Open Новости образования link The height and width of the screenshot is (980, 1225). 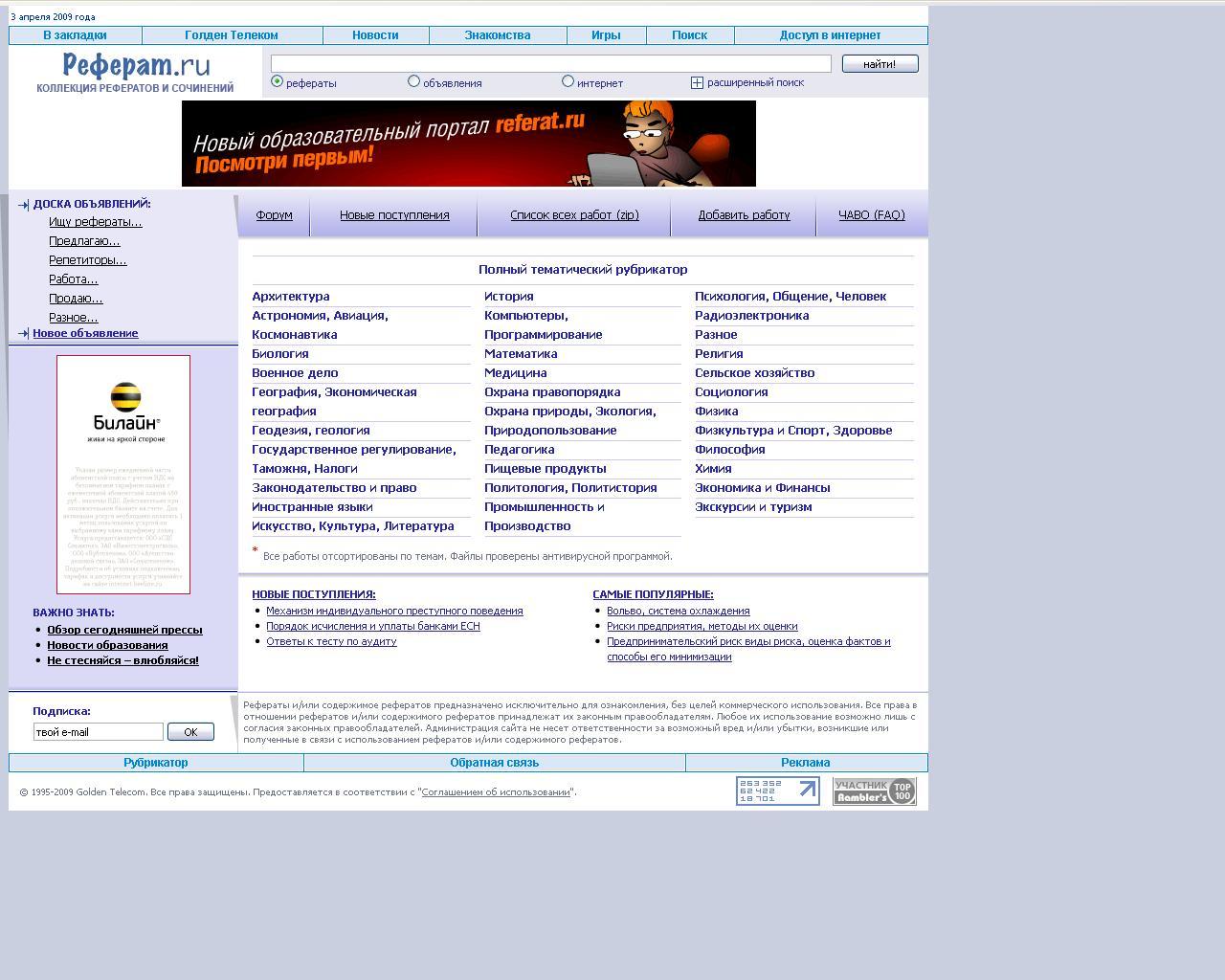click(107, 645)
